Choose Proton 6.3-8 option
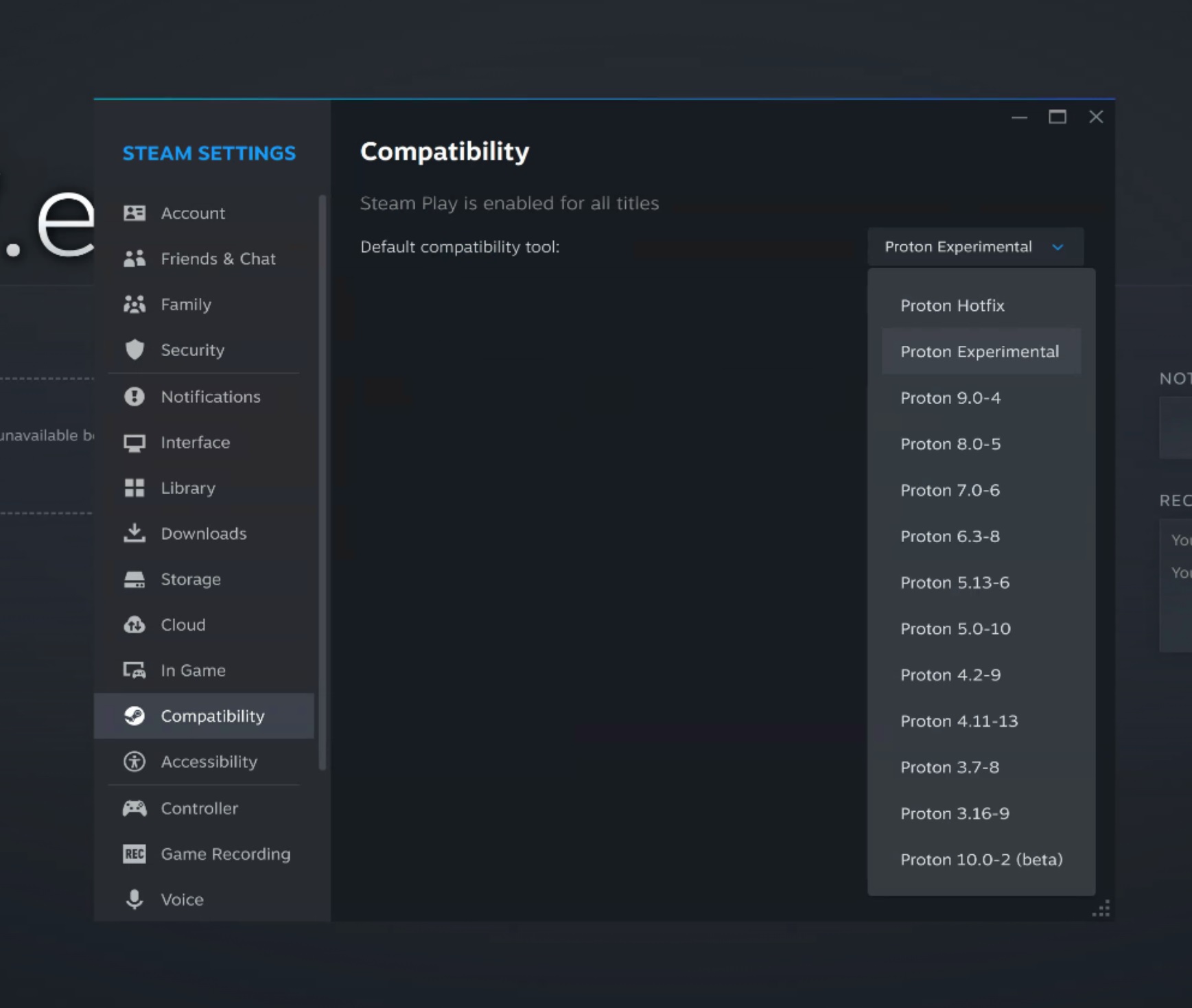 click(981, 536)
